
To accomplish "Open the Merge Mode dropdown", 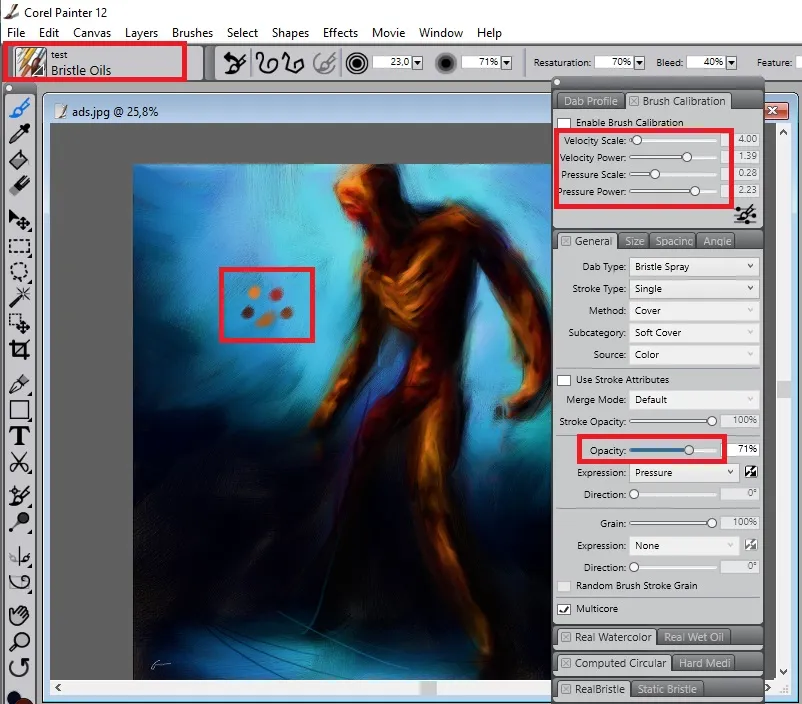I will coord(694,400).
